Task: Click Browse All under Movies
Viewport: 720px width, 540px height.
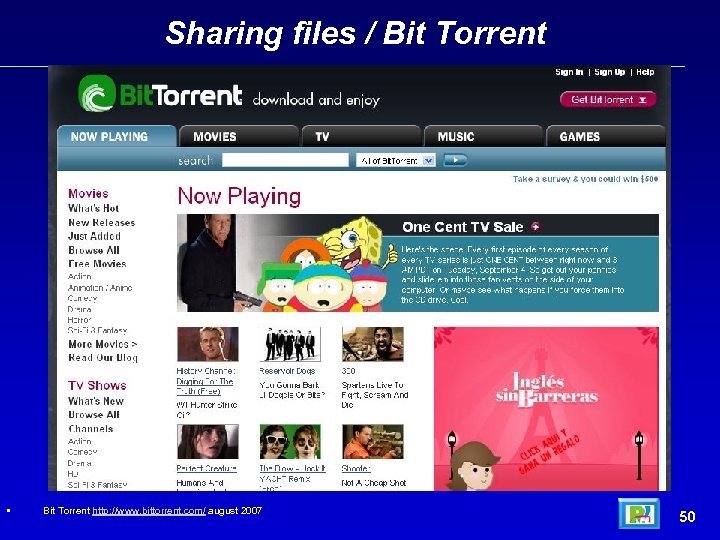Action: pyautogui.click(x=94, y=250)
